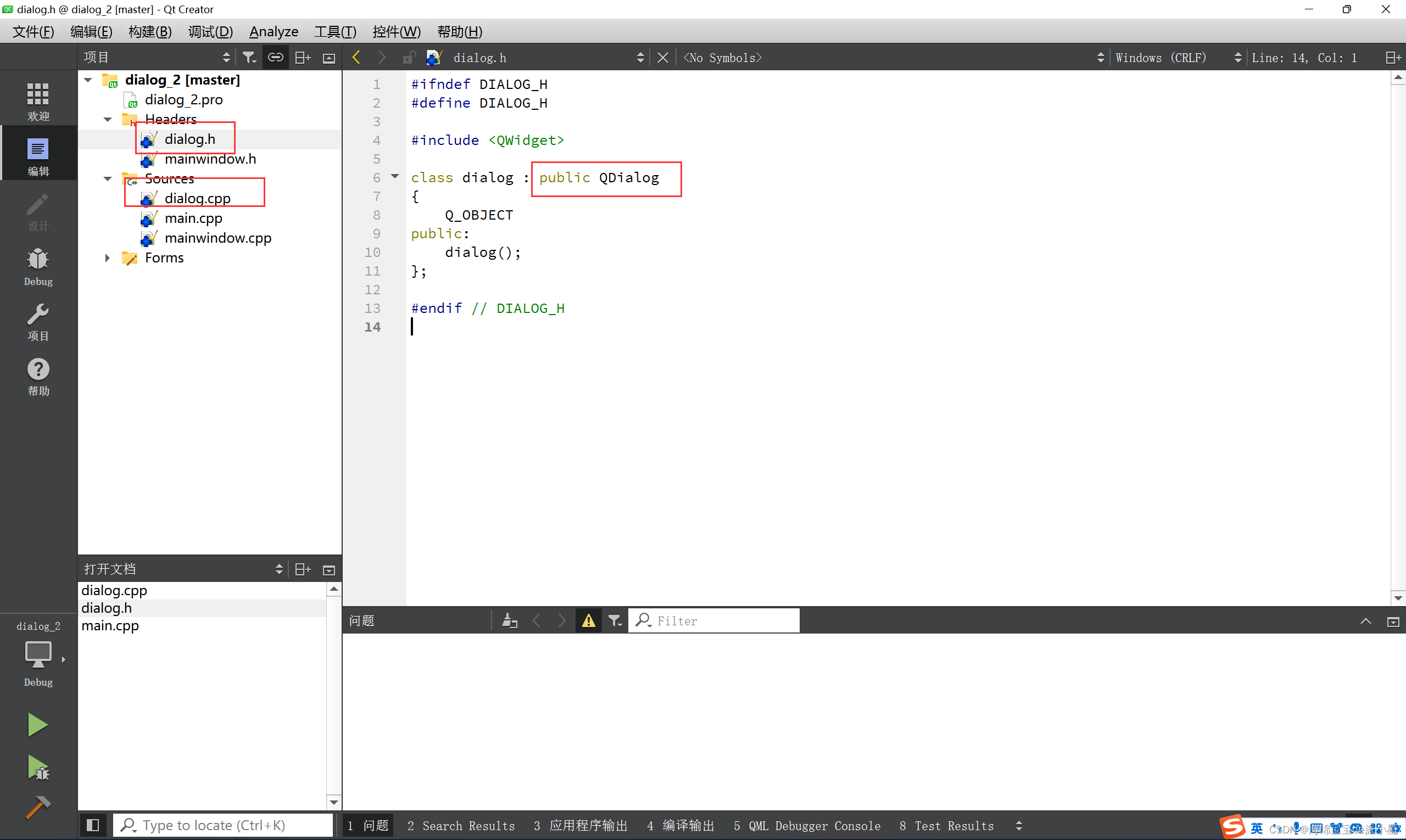The width and height of the screenshot is (1406, 840).
Task: Open the 项目 view selector dropdown
Action: [157, 58]
